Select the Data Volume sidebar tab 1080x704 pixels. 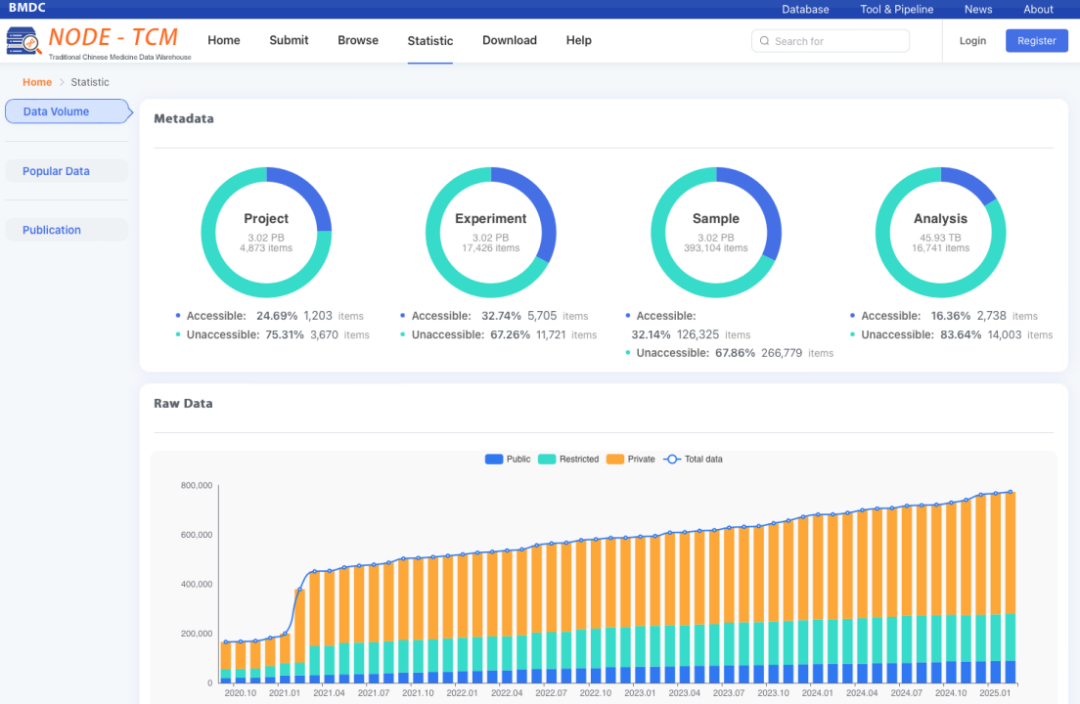coord(68,112)
